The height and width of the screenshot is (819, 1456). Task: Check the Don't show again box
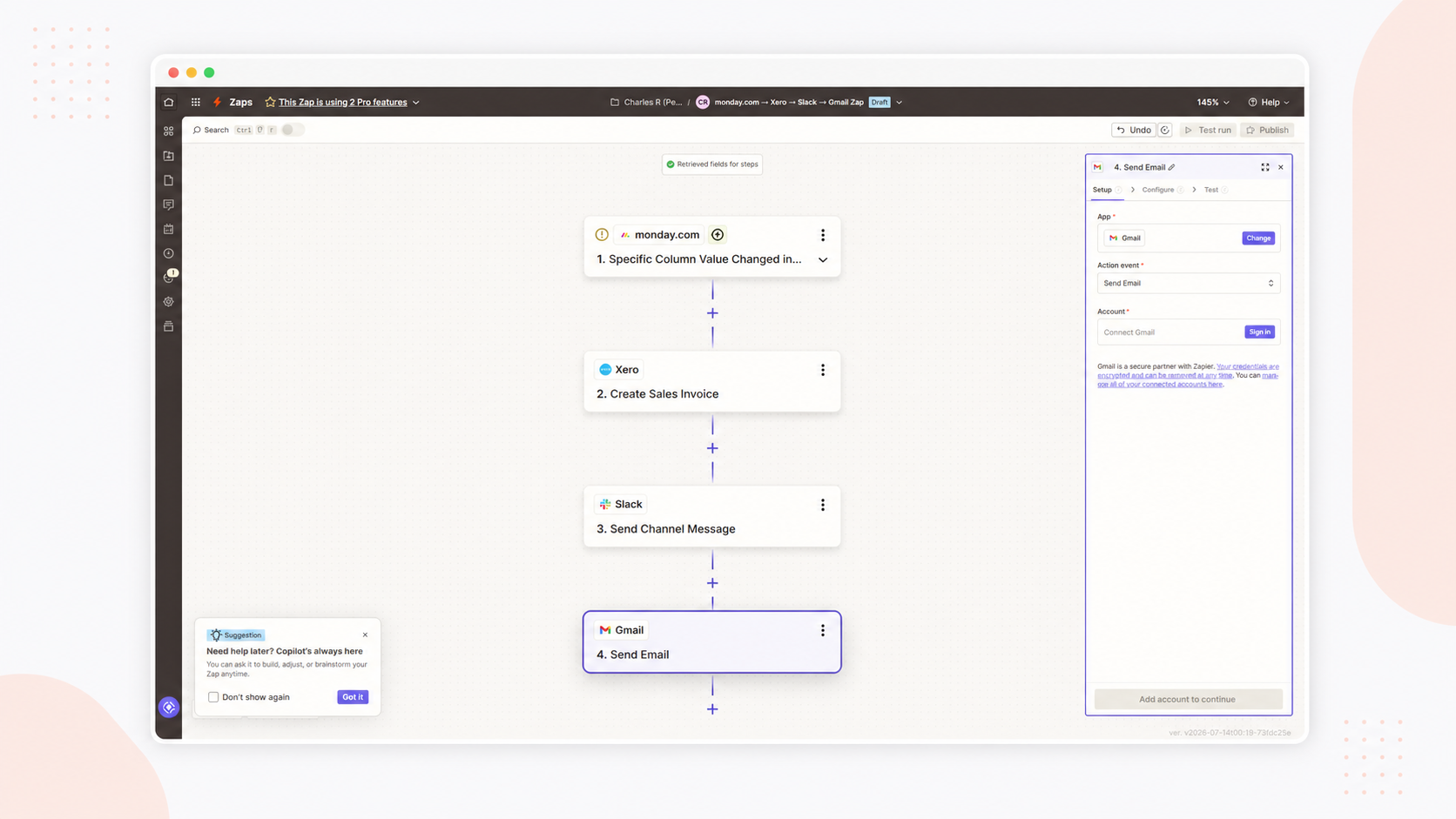tap(213, 697)
